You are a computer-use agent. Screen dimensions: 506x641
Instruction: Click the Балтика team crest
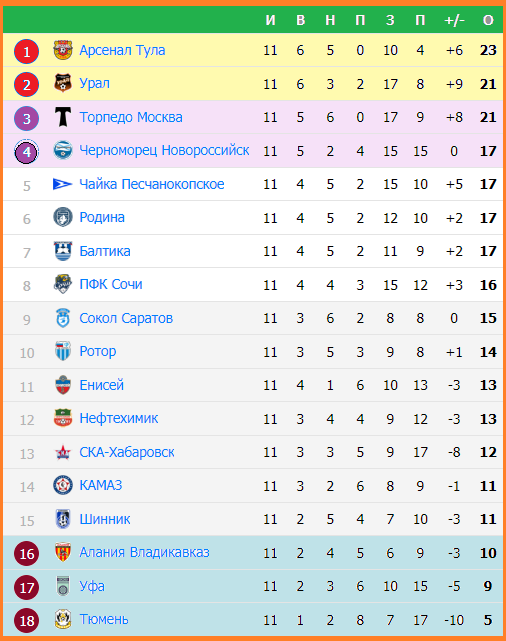[x=63, y=251]
